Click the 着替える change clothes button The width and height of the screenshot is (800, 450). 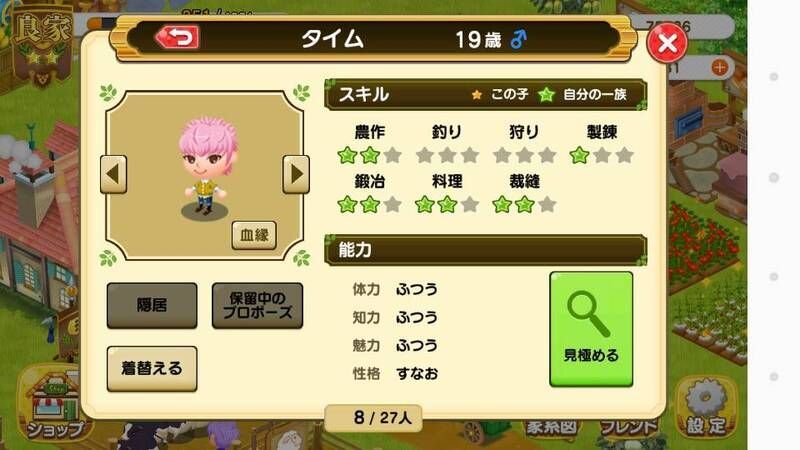[x=152, y=368]
